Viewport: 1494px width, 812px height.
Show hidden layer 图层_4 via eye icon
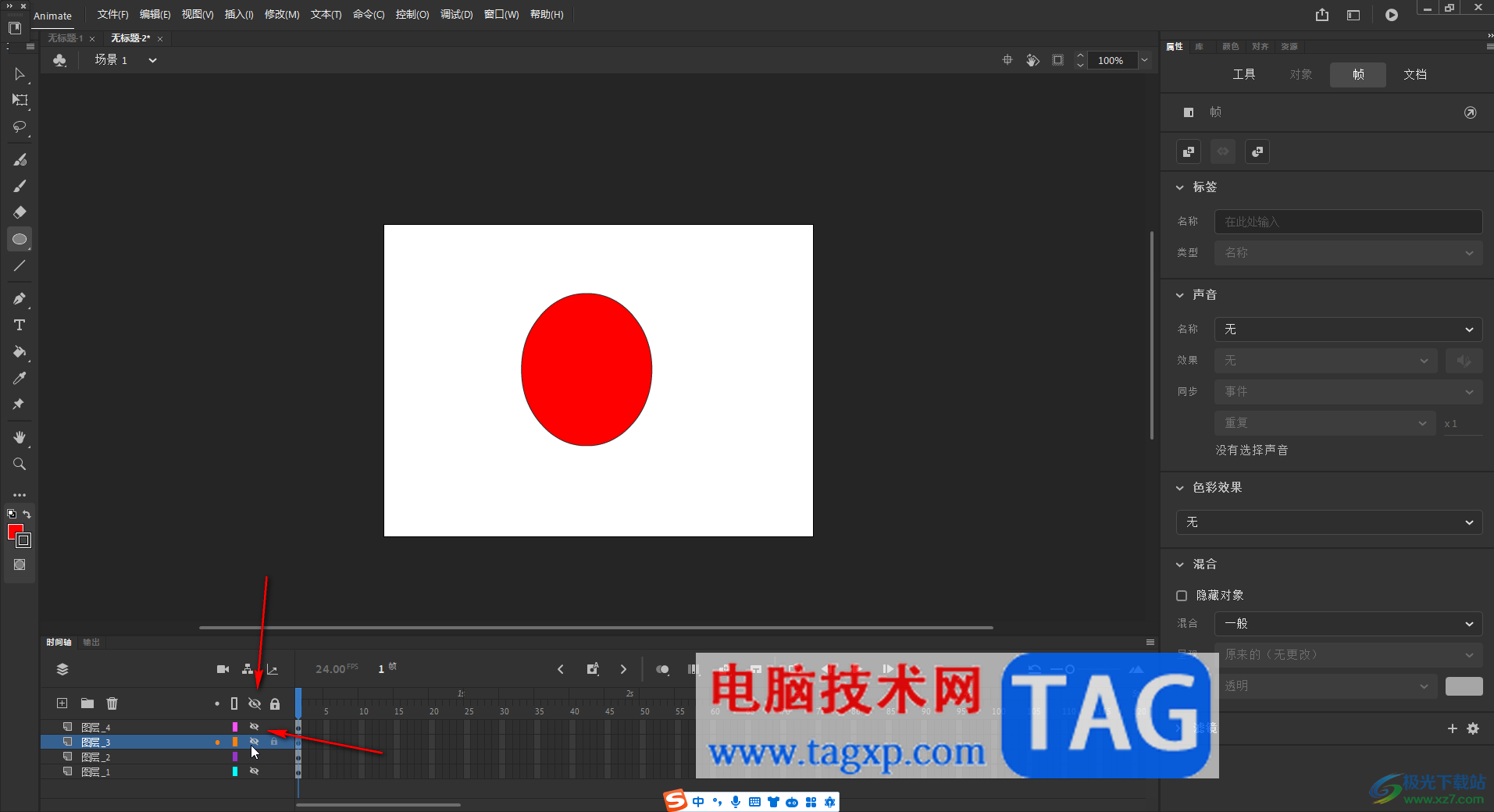click(x=254, y=727)
